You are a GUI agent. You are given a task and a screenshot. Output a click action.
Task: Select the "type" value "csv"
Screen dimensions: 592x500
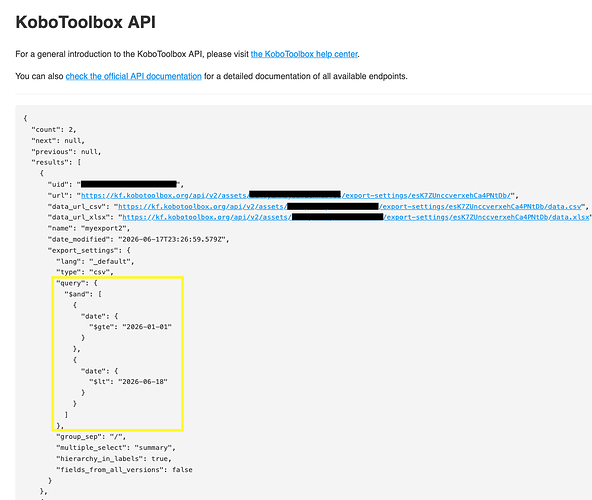[100, 272]
